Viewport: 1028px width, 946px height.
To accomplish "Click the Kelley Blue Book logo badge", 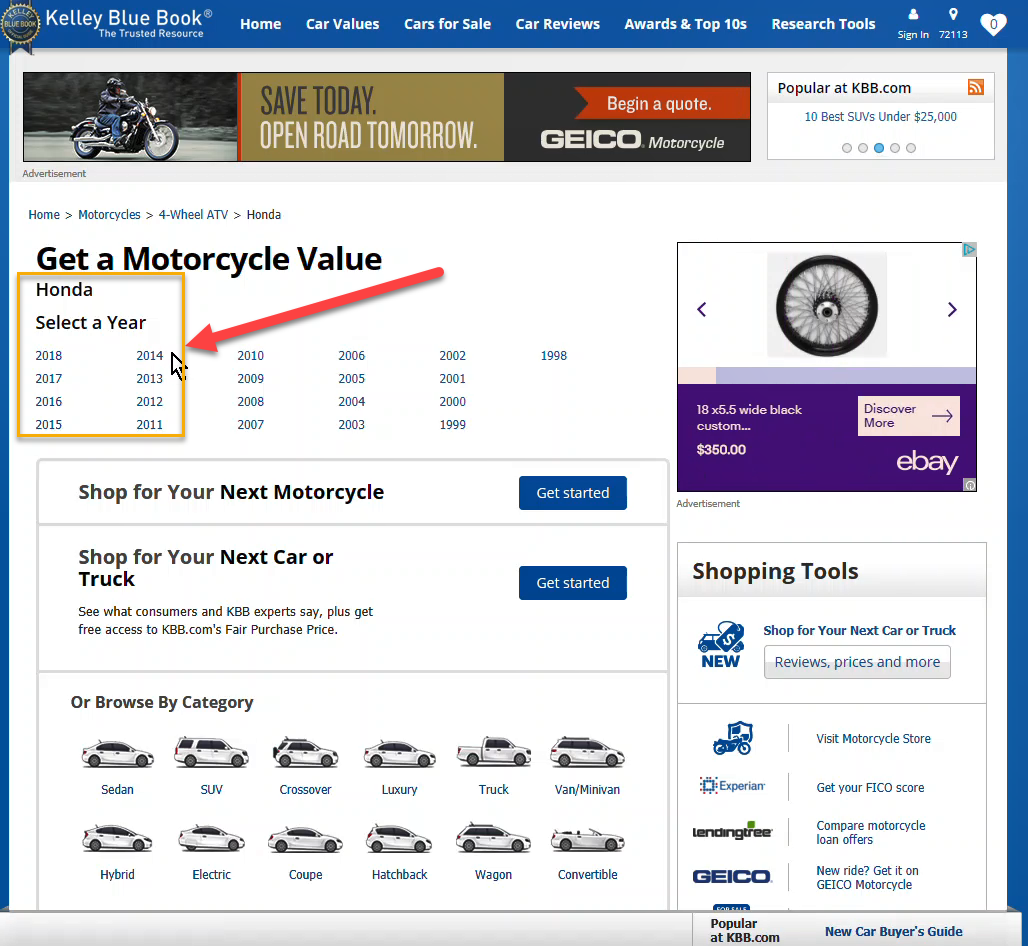I will (20, 26).
